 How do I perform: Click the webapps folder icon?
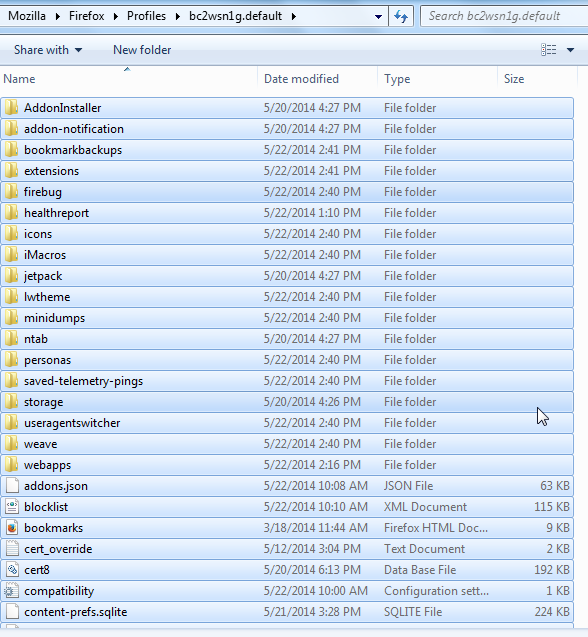coord(12,465)
